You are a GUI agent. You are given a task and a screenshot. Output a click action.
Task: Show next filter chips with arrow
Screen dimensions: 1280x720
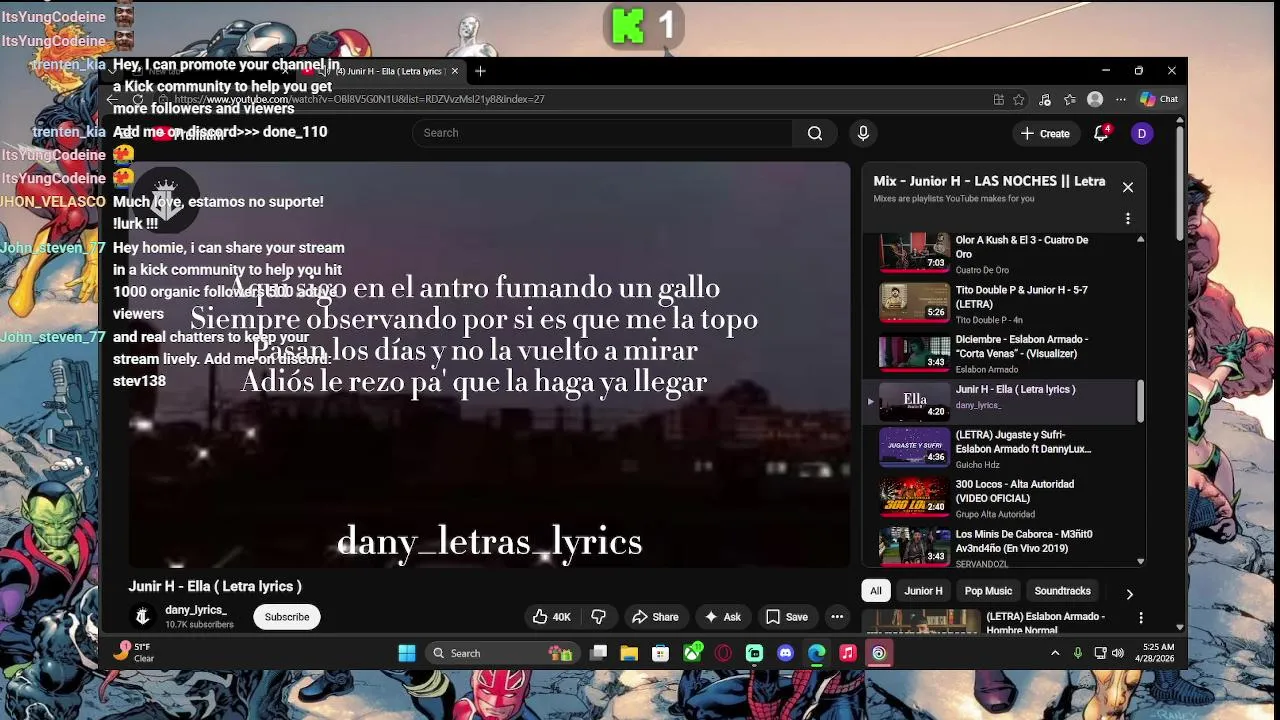click(x=1129, y=593)
